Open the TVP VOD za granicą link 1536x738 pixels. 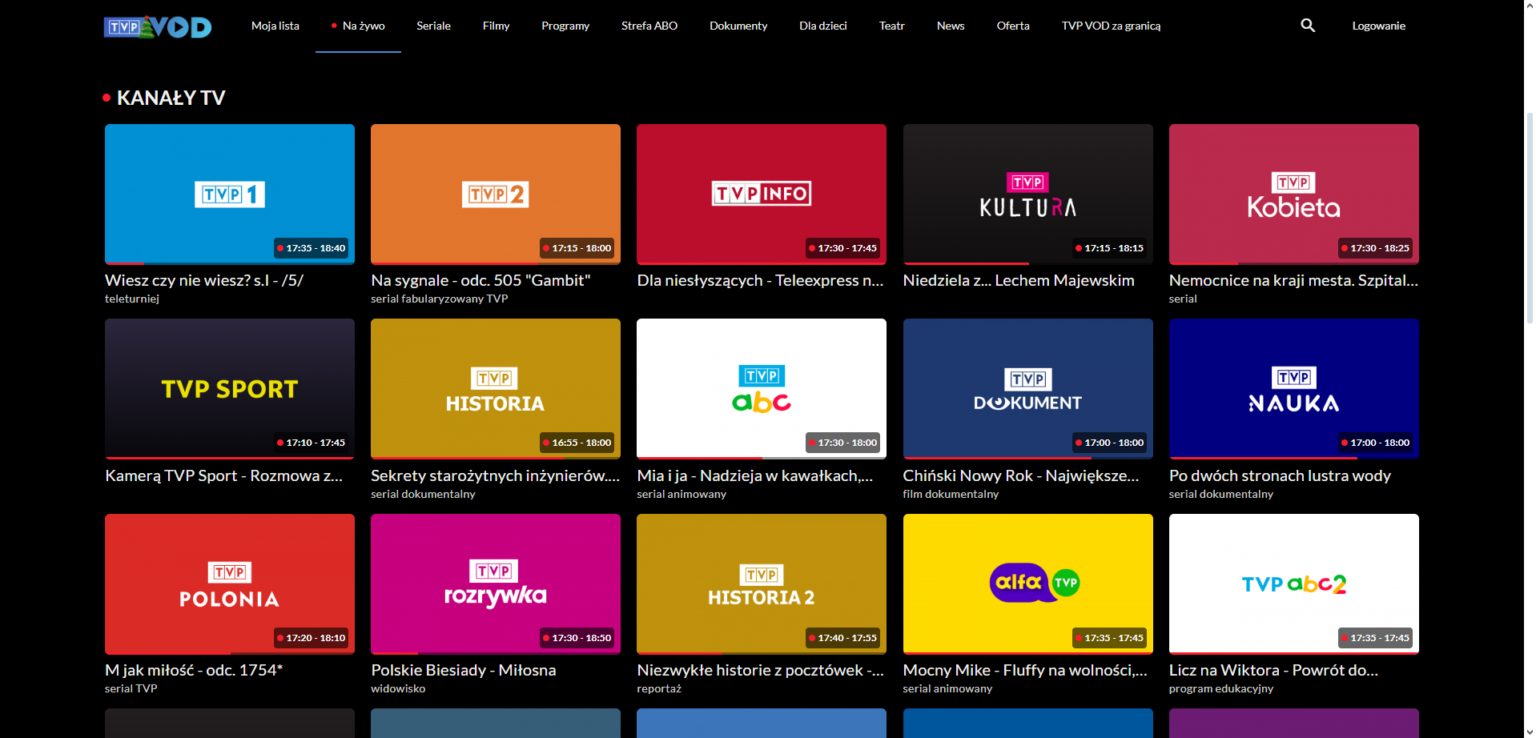click(1111, 26)
